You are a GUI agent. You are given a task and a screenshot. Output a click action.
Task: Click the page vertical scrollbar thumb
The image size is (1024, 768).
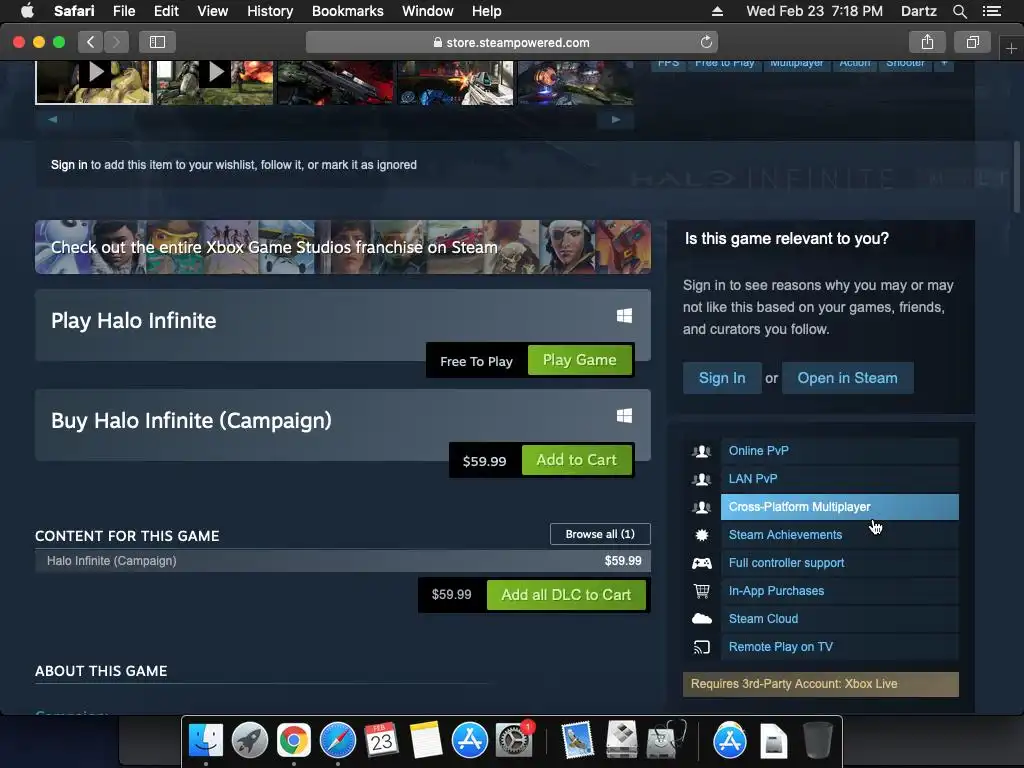point(1016,176)
